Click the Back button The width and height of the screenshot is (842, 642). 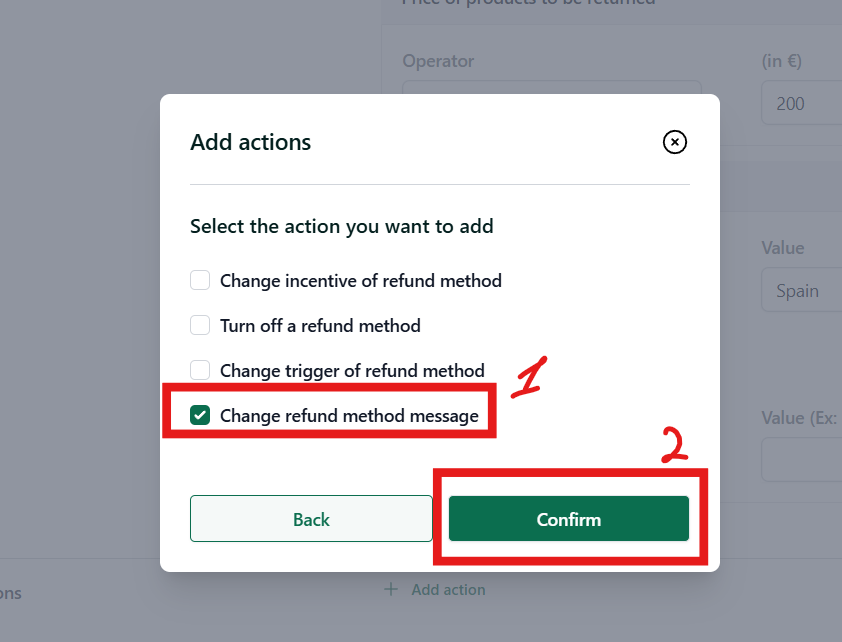(x=311, y=519)
